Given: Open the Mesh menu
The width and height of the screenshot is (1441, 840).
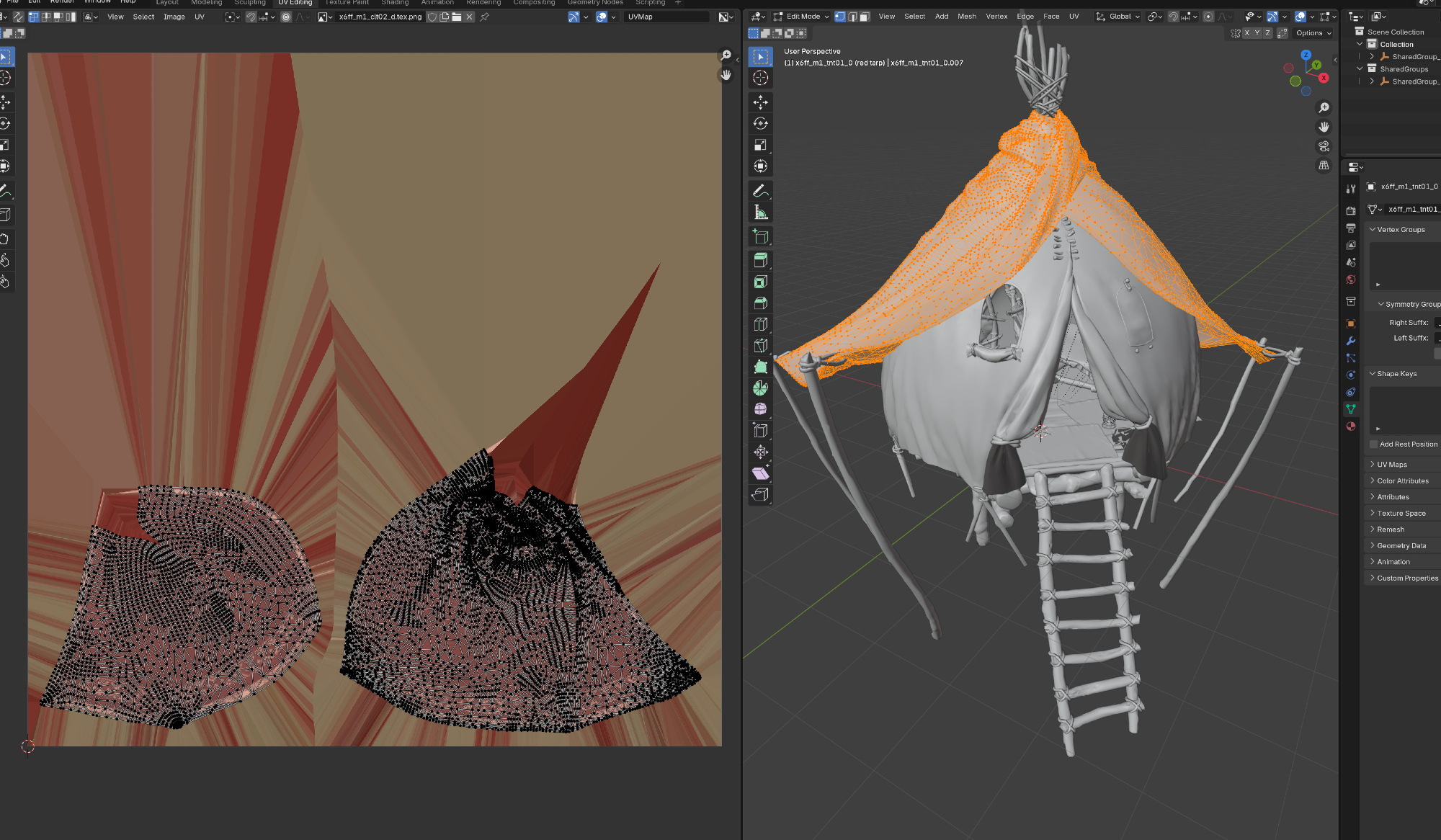Looking at the screenshot, I should [x=966, y=17].
